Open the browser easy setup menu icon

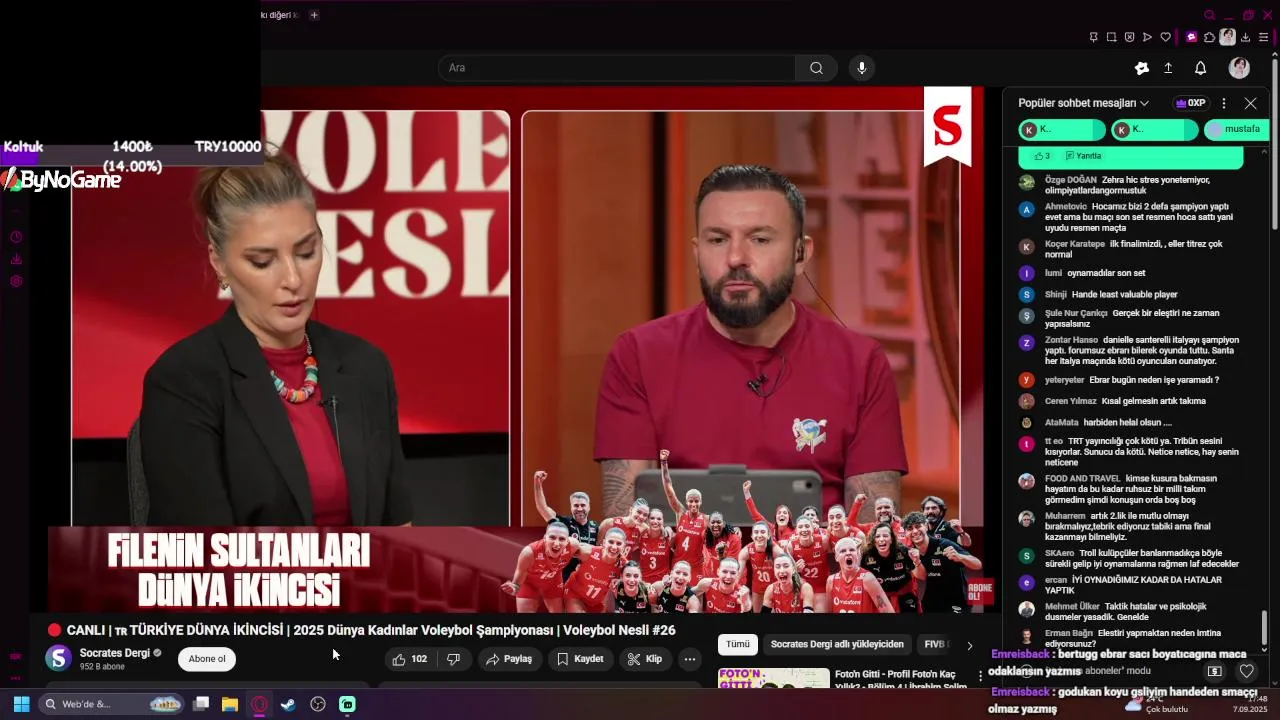pyautogui.click(x=1264, y=37)
